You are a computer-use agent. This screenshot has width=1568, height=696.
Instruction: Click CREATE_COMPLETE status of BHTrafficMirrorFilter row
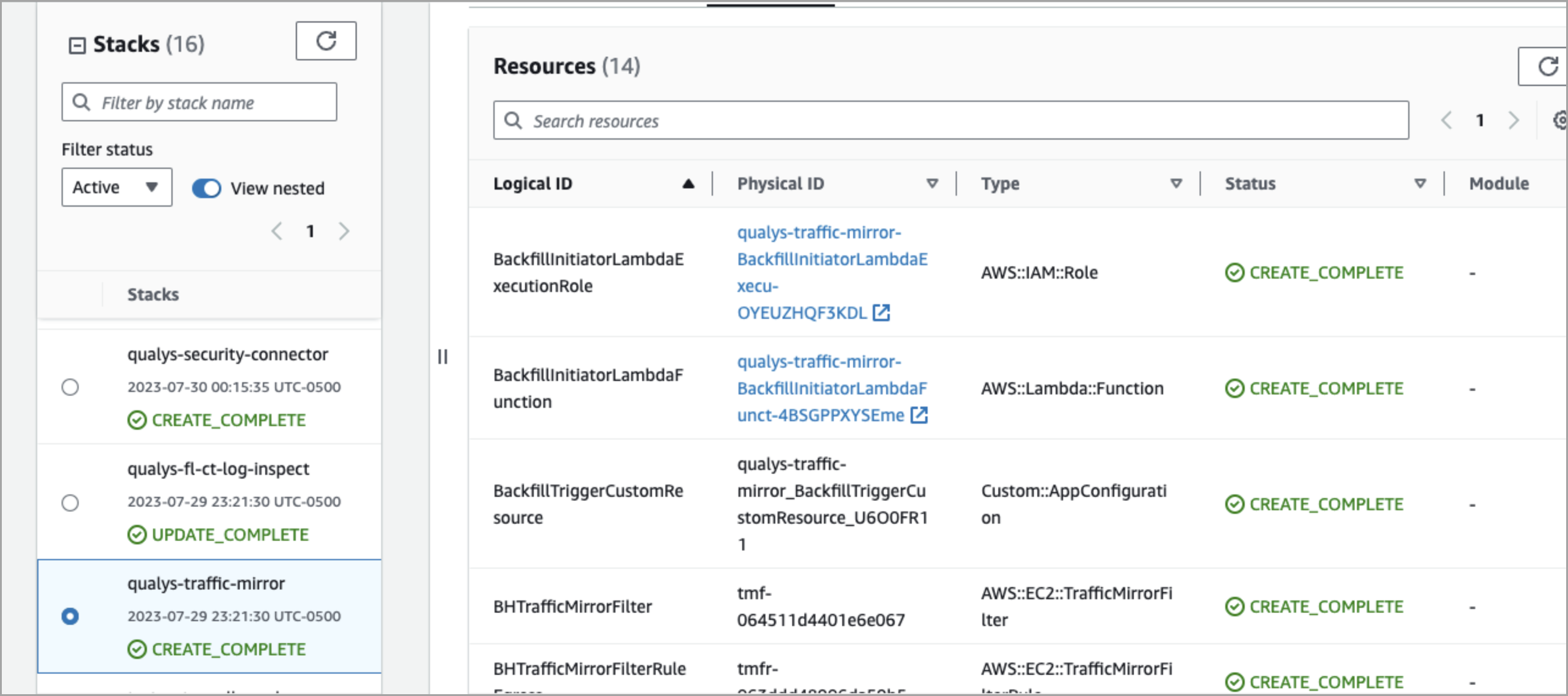(x=1314, y=606)
